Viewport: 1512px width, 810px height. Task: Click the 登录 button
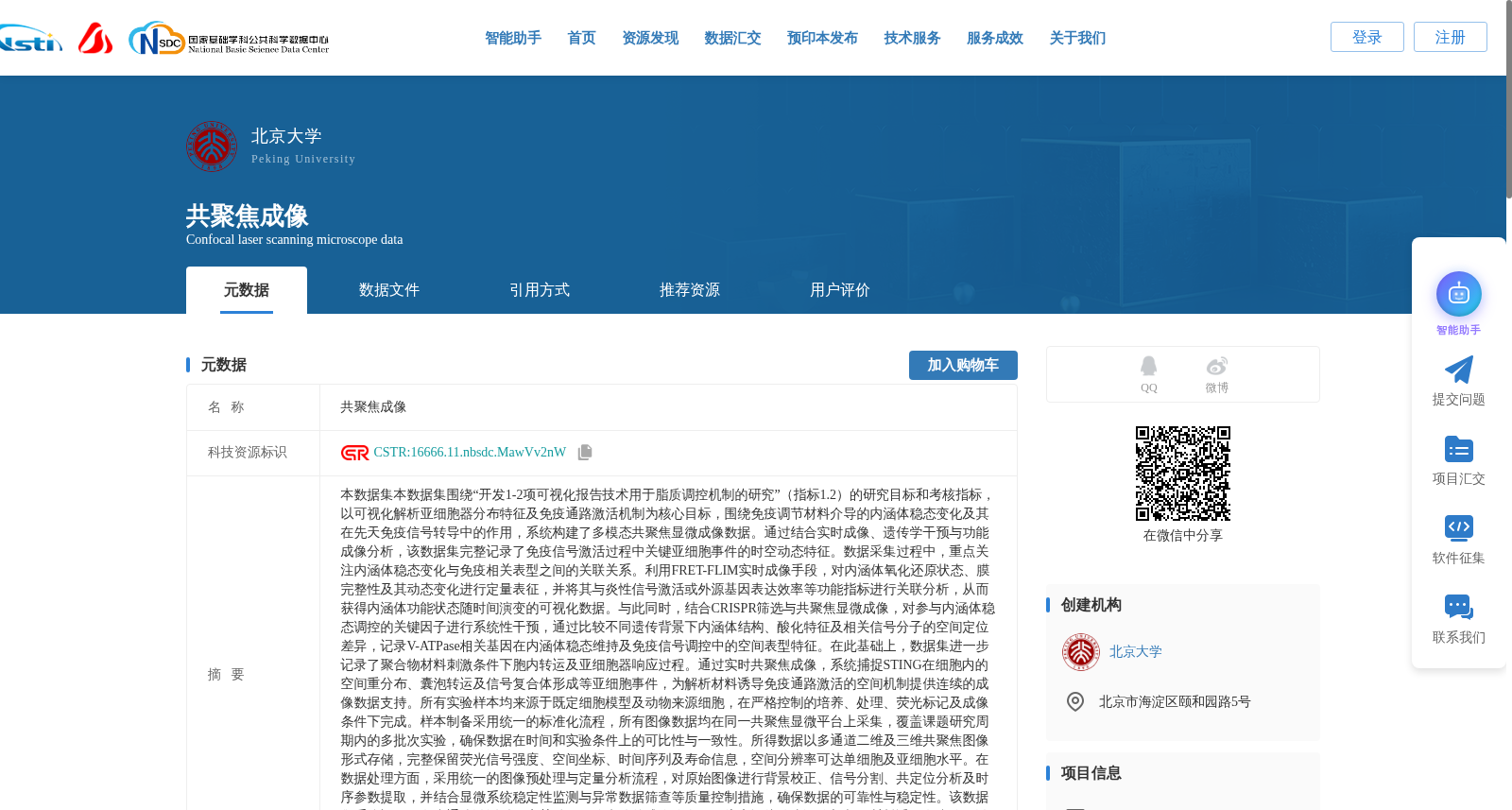tap(1367, 37)
